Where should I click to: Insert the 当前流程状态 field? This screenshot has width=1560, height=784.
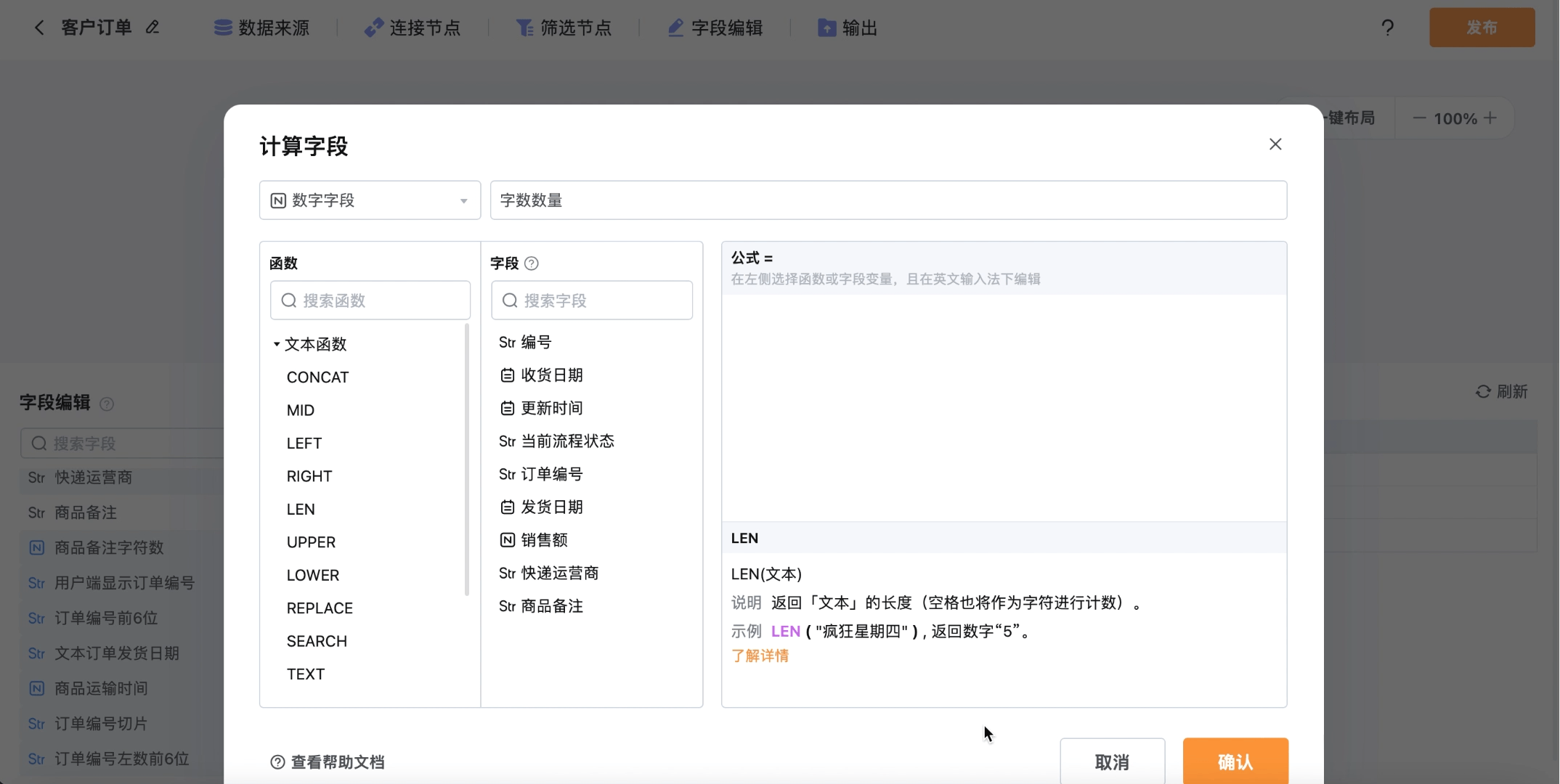(x=556, y=441)
